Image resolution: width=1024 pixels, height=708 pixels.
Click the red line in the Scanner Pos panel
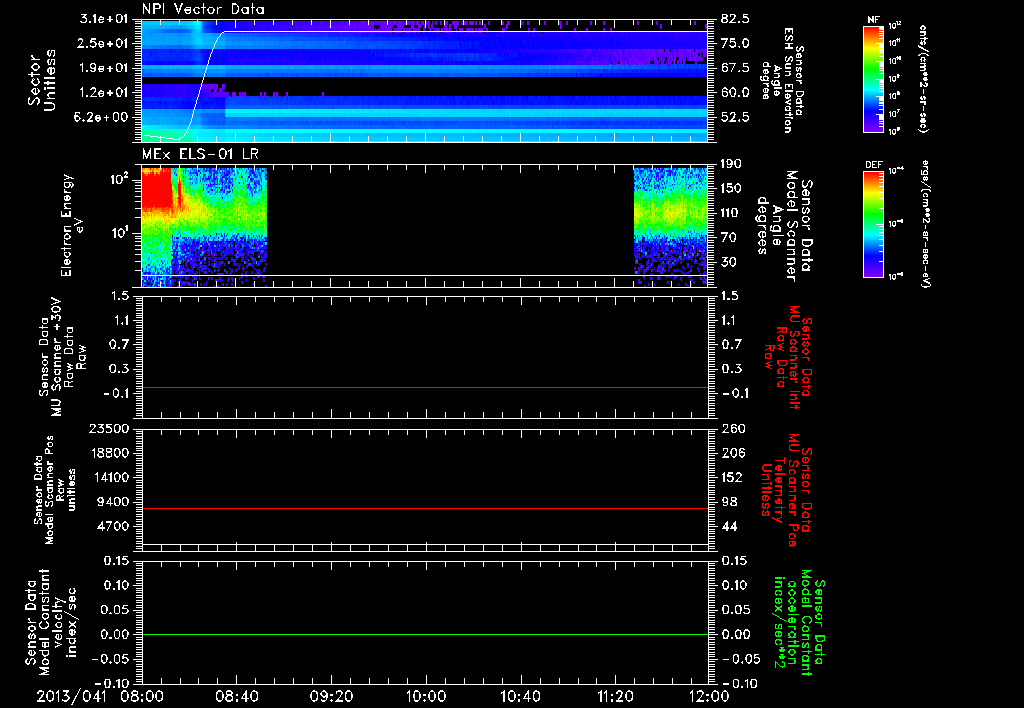(x=425, y=508)
